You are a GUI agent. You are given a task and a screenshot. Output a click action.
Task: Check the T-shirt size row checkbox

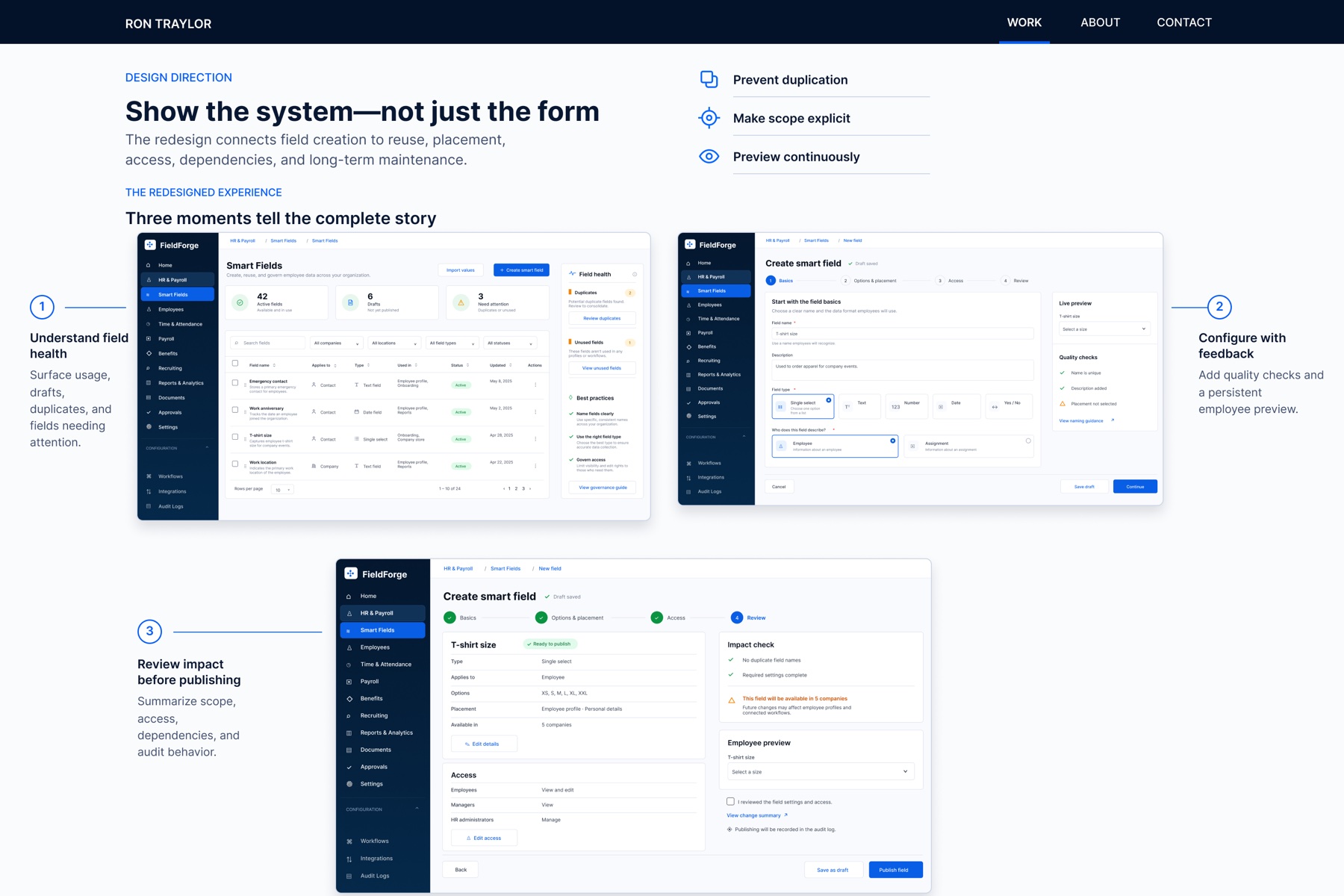coord(235,437)
